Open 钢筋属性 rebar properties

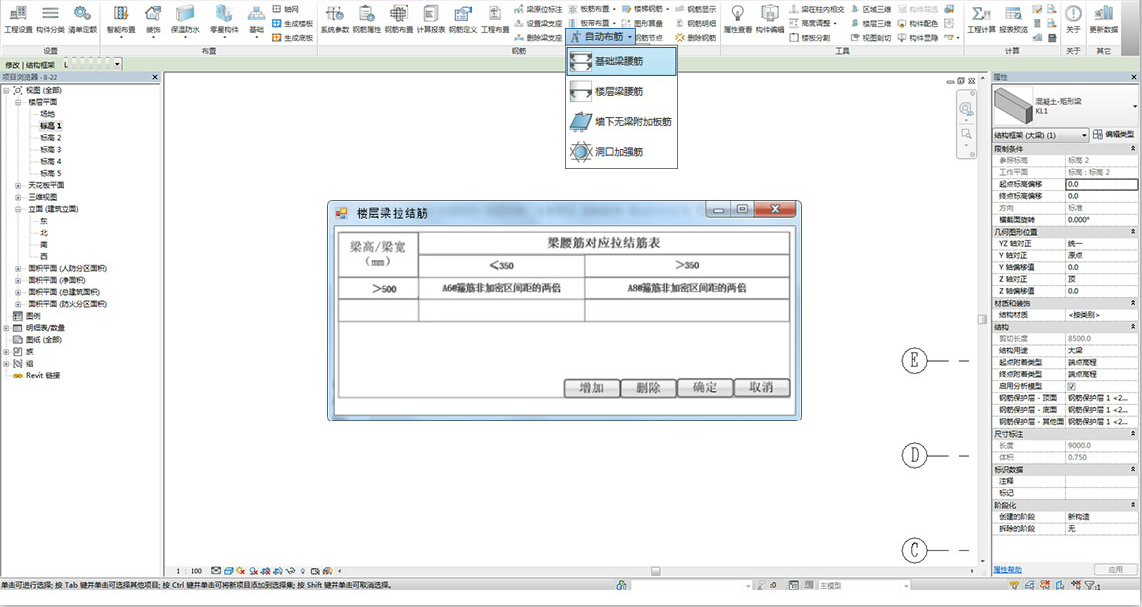click(x=365, y=17)
